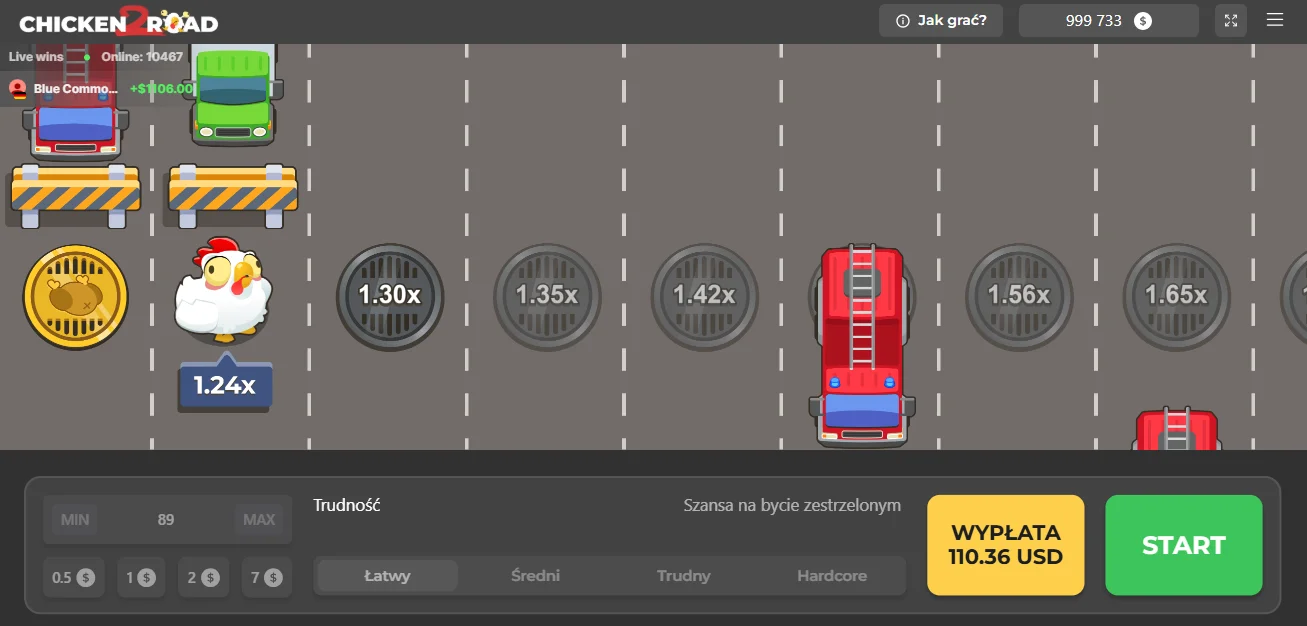This screenshot has width=1307, height=626.
Task: Choose the 7 dollar bet chip
Action: click(267, 577)
